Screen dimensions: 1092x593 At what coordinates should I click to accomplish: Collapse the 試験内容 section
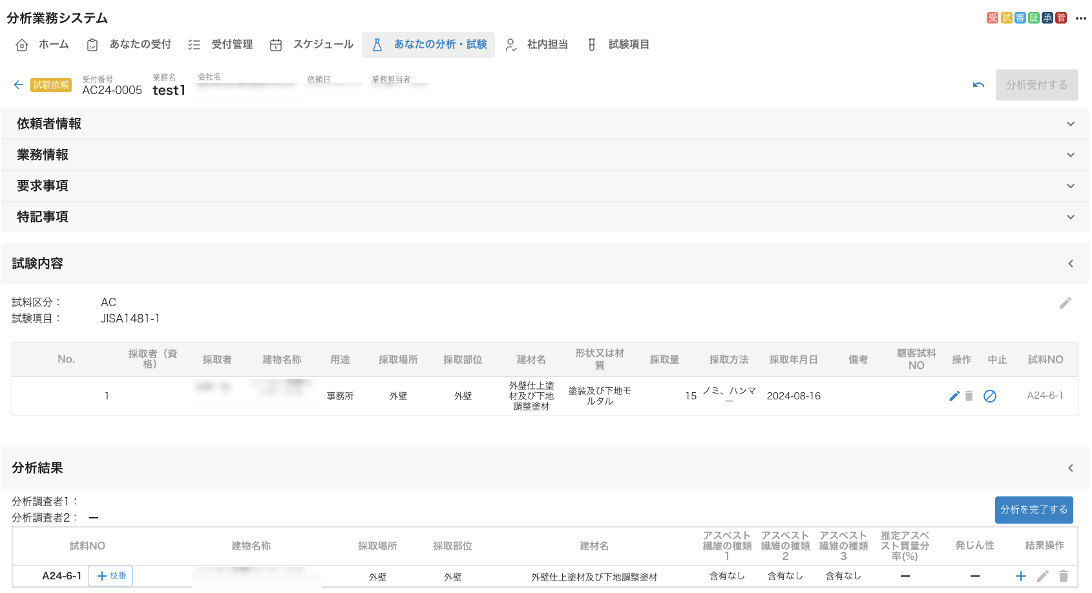click(1070, 264)
